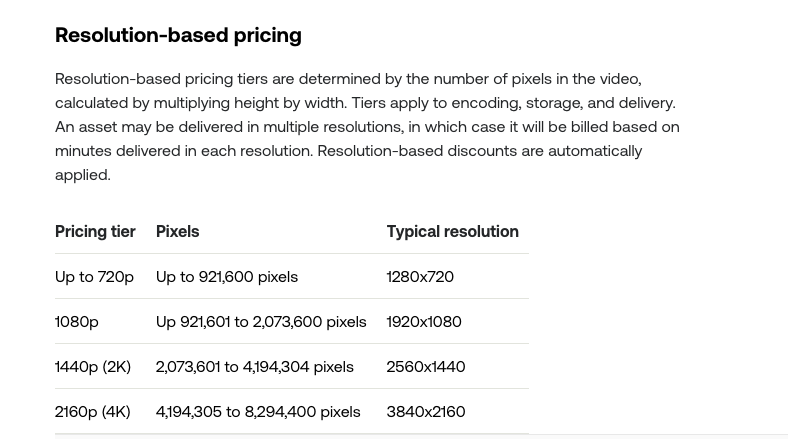Screen dimensions: 788x439
Task: Click the "Typical resolution" column header
Action: (452, 231)
